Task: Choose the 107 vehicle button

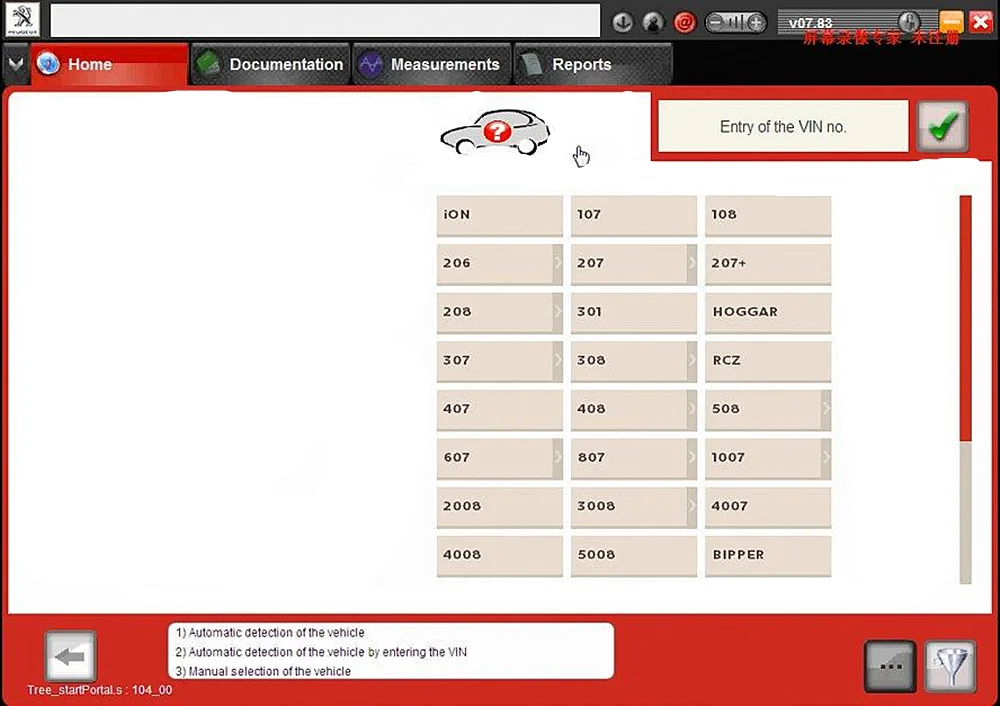Action: click(x=633, y=215)
